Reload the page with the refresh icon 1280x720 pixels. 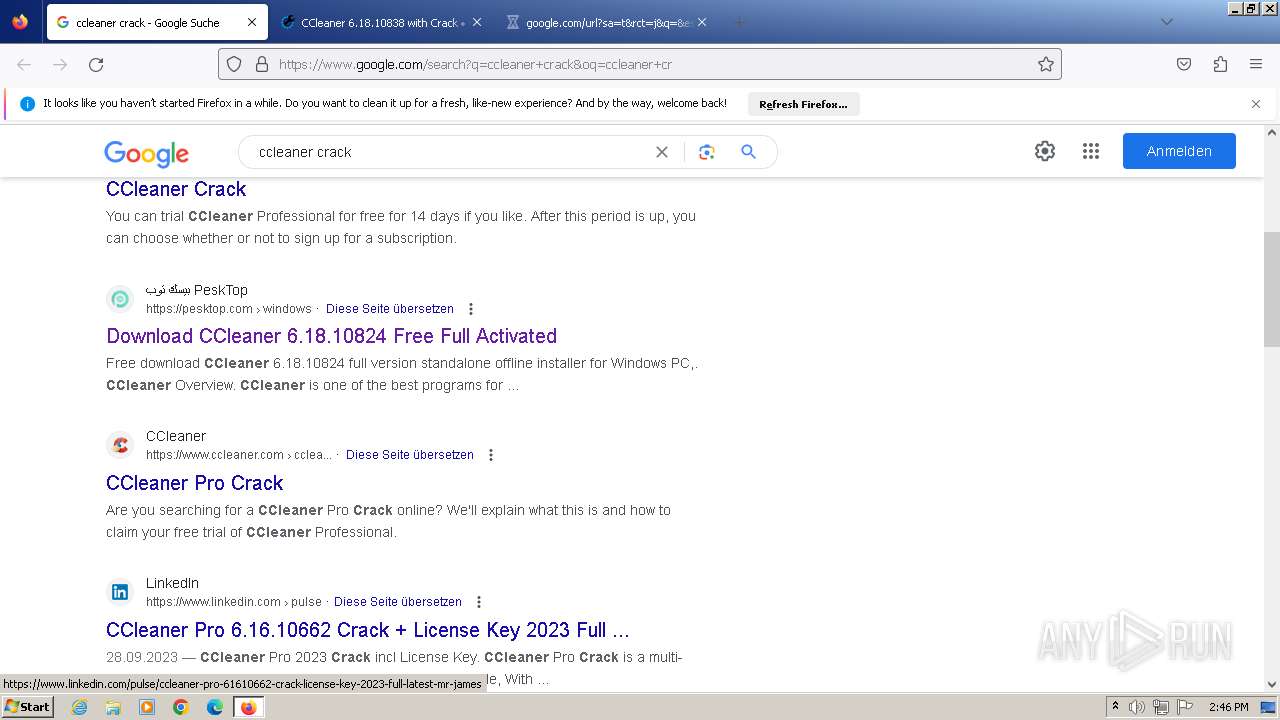[96, 64]
